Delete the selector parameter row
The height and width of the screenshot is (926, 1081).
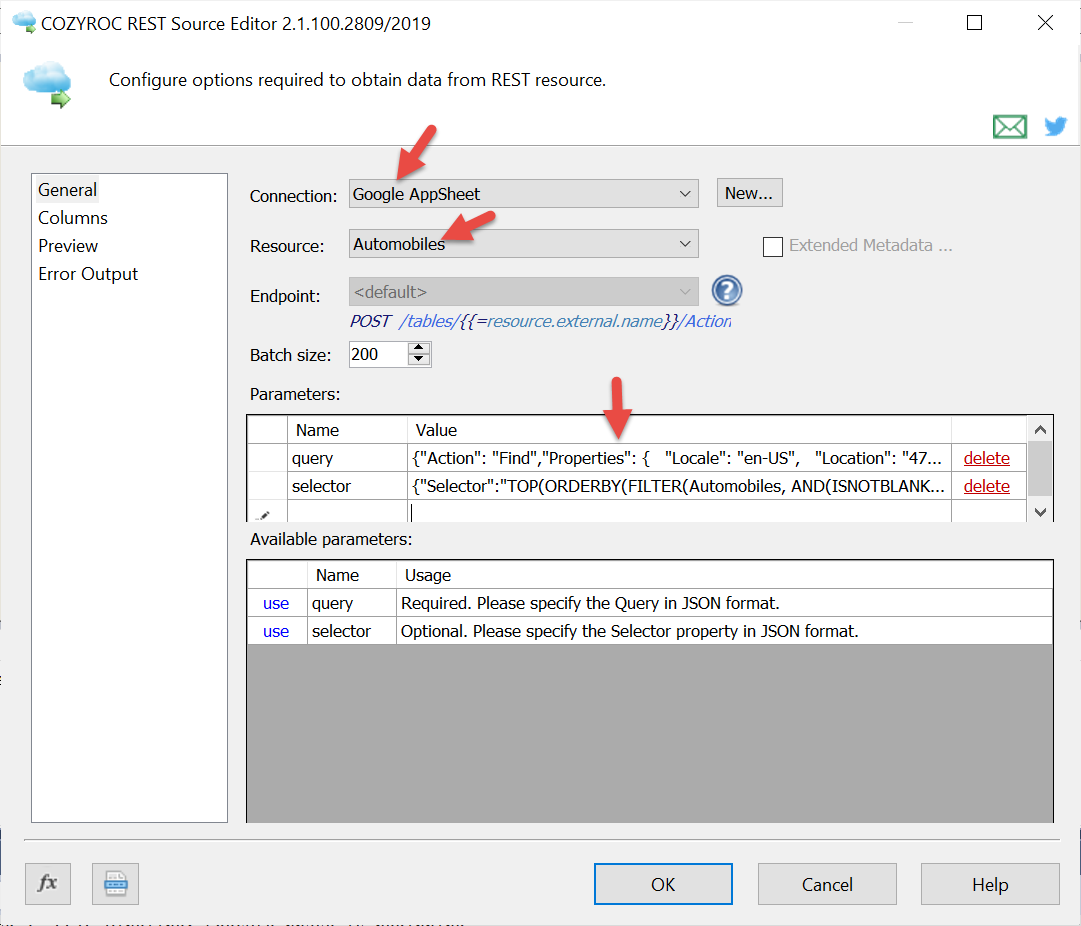tap(986, 486)
